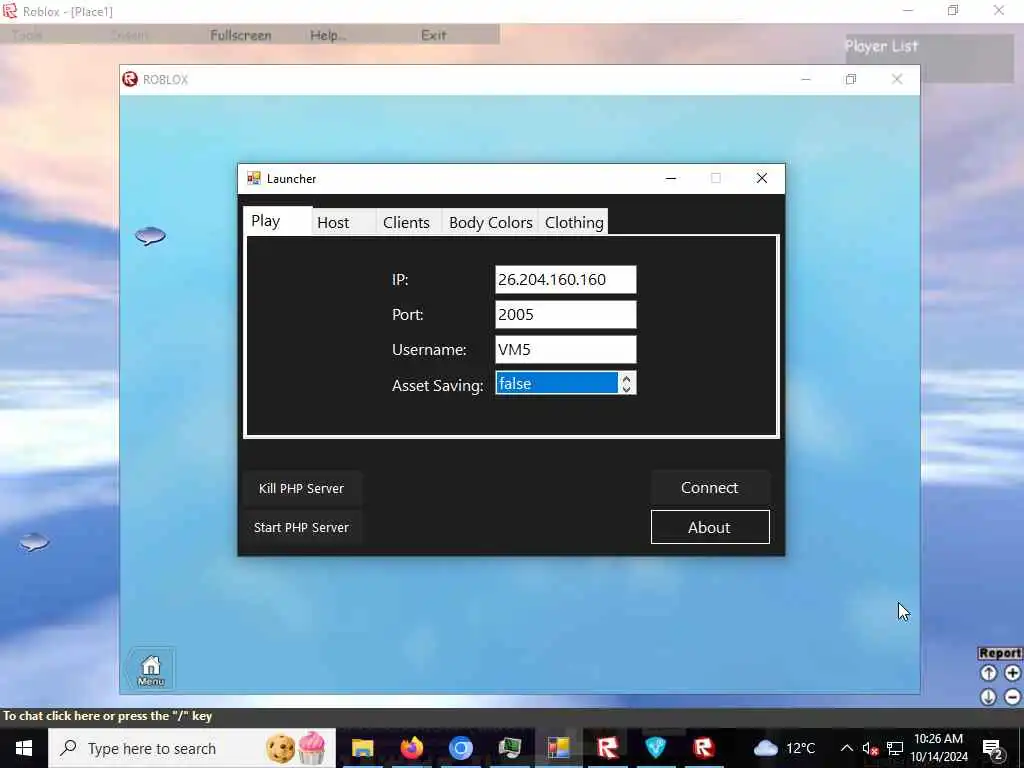
Task: Select the Launcher app icon in taskbar
Action: (558, 748)
